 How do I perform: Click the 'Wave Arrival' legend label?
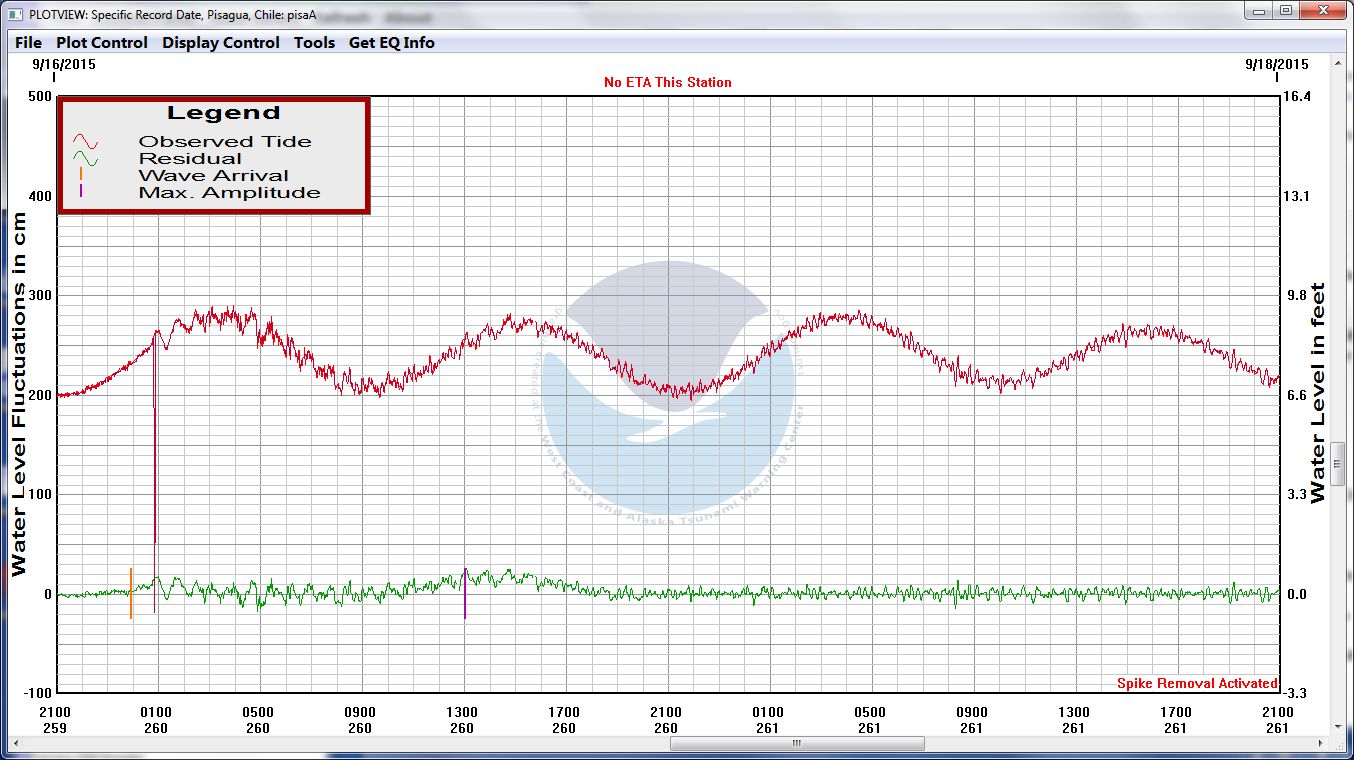point(213,175)
